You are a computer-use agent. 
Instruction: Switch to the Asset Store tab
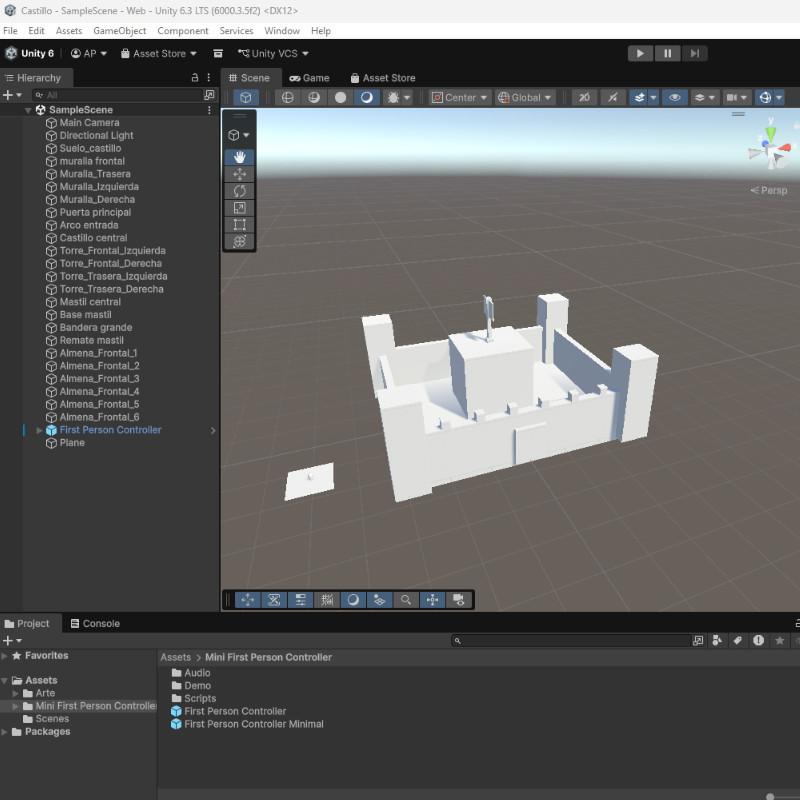(x=383, y=78)
